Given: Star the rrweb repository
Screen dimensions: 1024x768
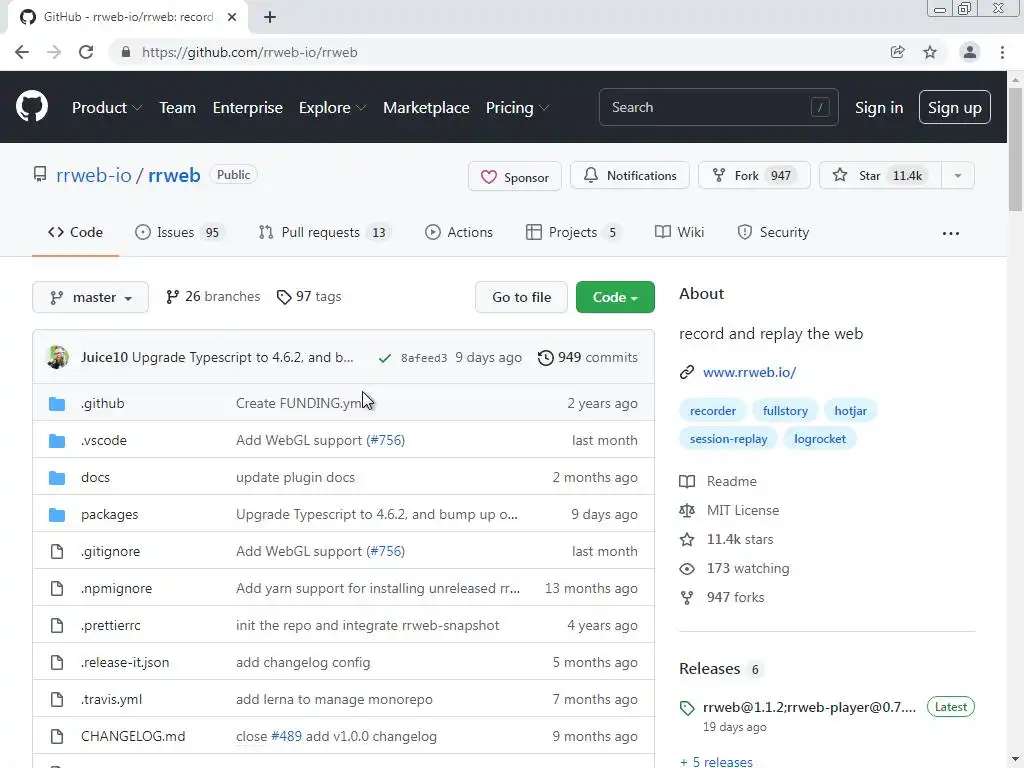Looking at the screenshot, I should (880, 176).
